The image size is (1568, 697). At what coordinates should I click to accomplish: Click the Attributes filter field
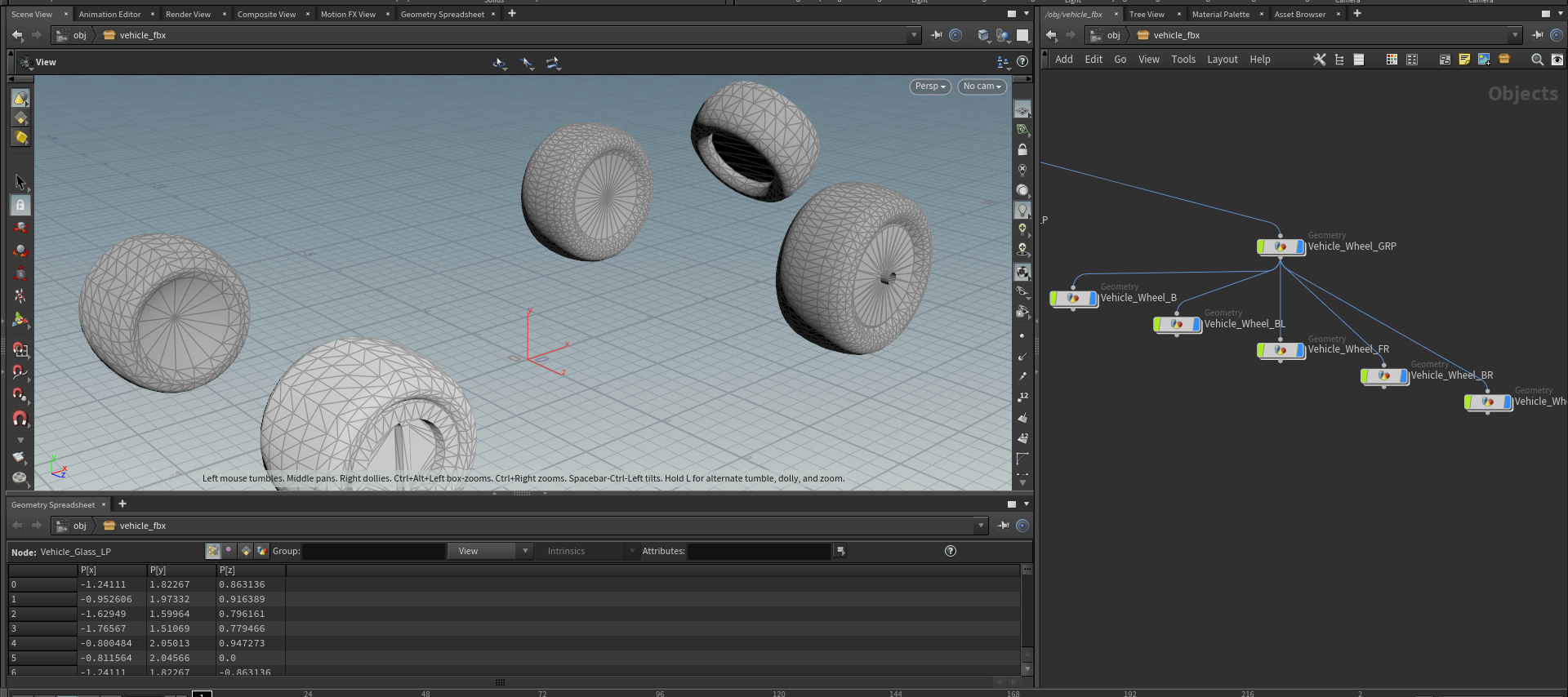pyautogui.click(x=759, y=551)
